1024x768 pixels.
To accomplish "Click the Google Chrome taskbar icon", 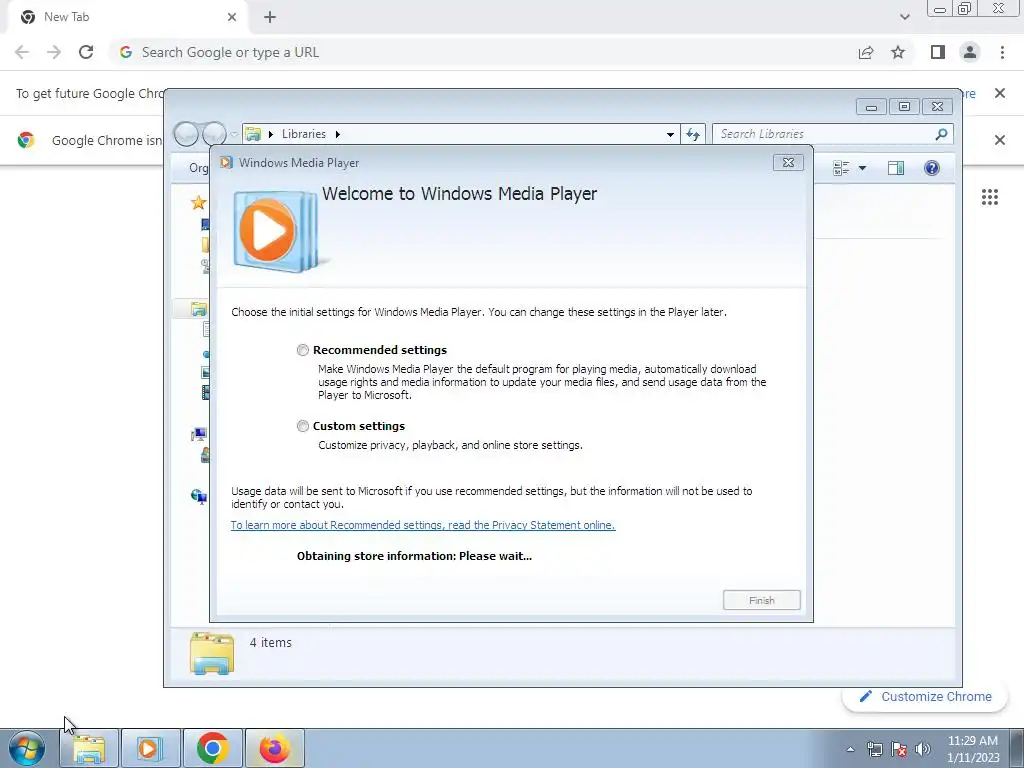I will point(212,748).
